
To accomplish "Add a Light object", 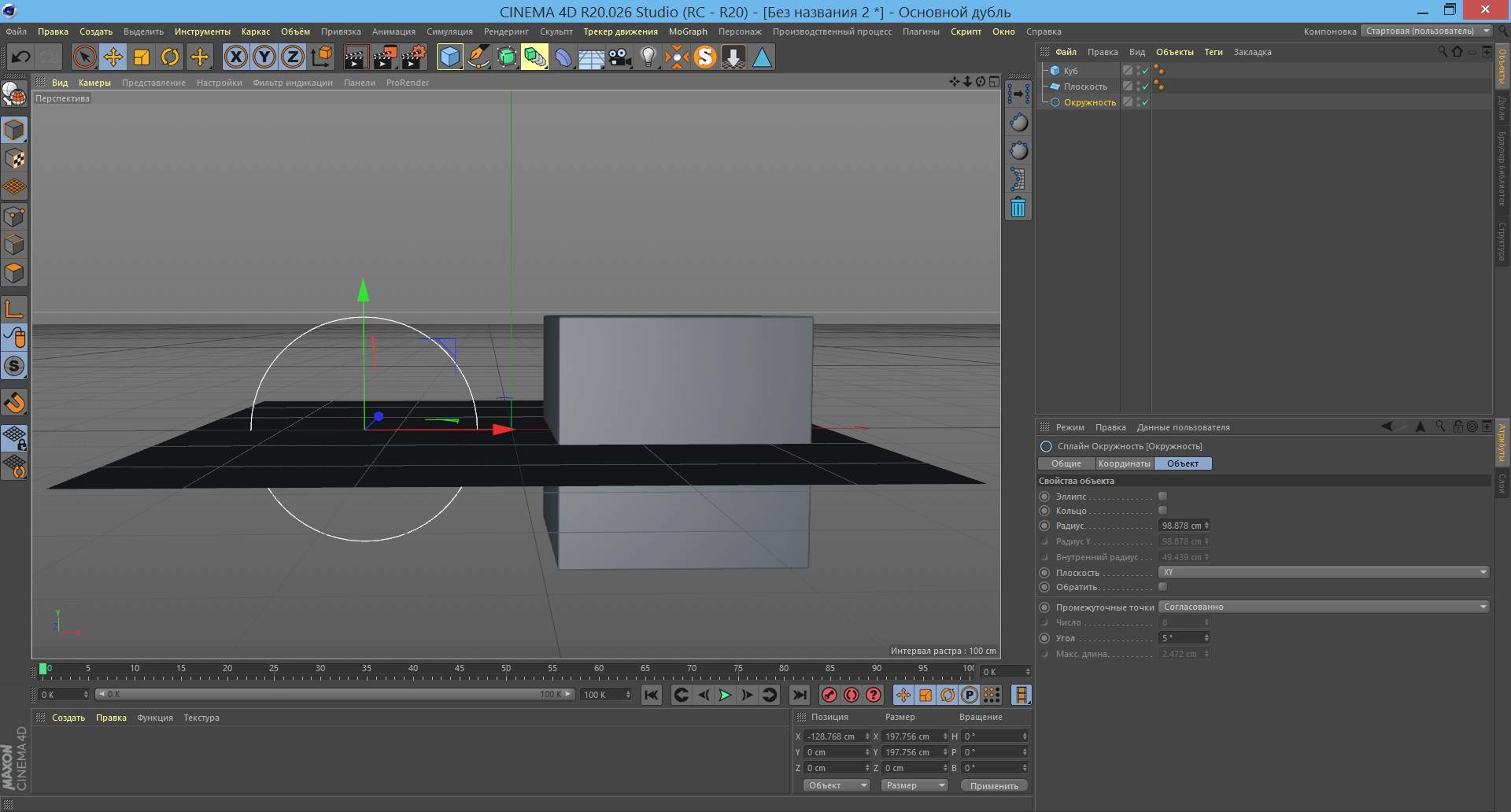I will [648, 57].
